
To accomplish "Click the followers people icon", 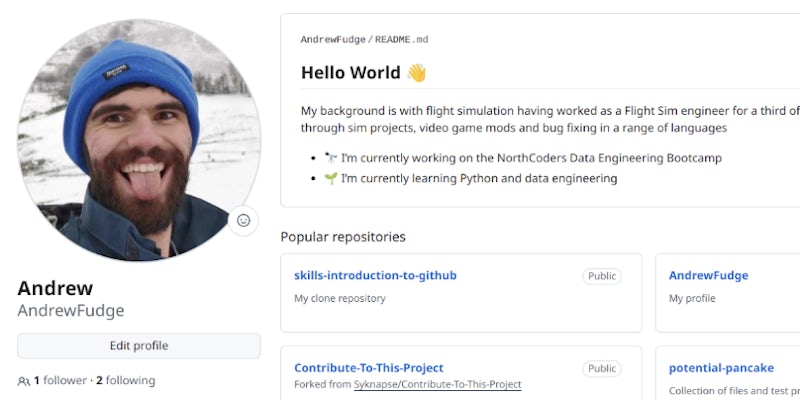I will (x=24, y=381).
